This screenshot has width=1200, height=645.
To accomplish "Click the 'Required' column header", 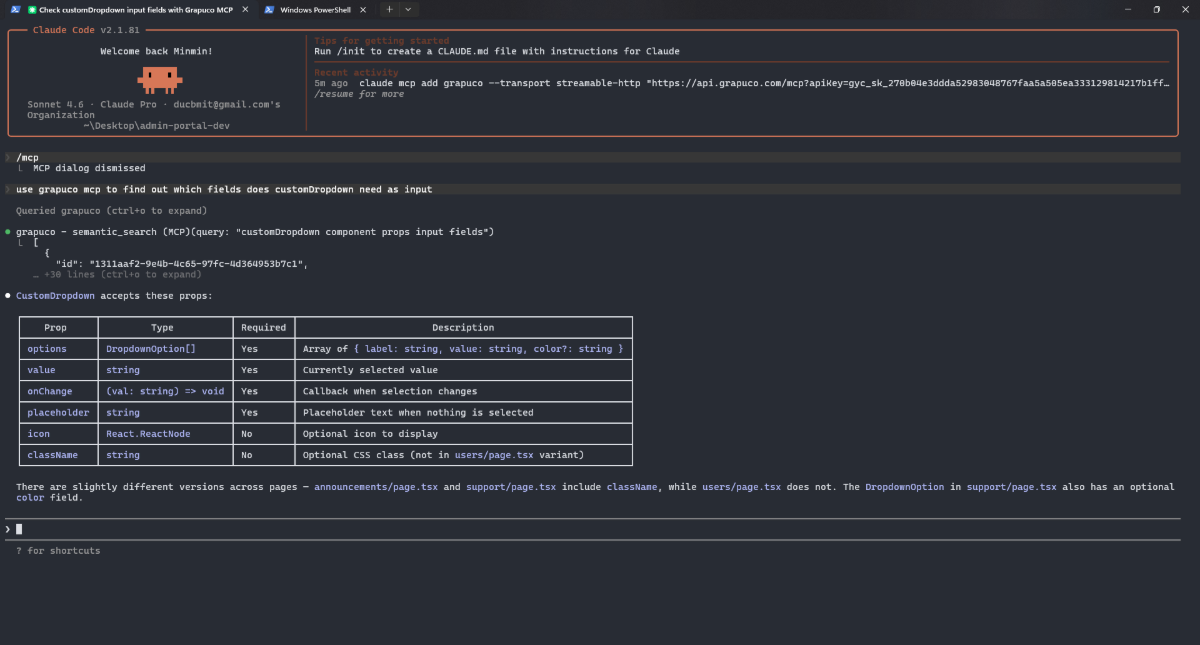I will (264, 327).
